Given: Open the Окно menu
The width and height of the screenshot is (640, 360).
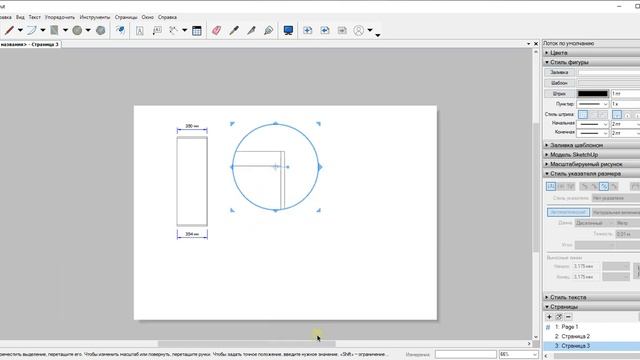Looking at the screenshot, I should 148,17.
